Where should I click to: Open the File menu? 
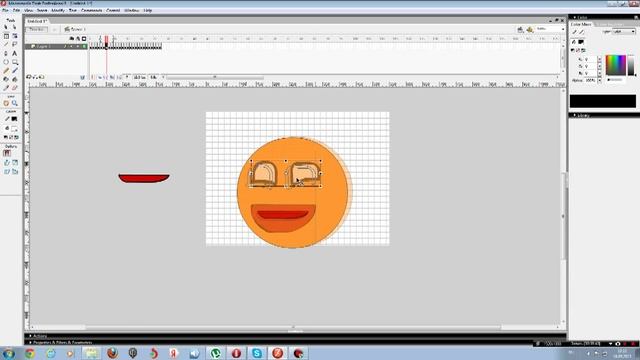point(5,10)
